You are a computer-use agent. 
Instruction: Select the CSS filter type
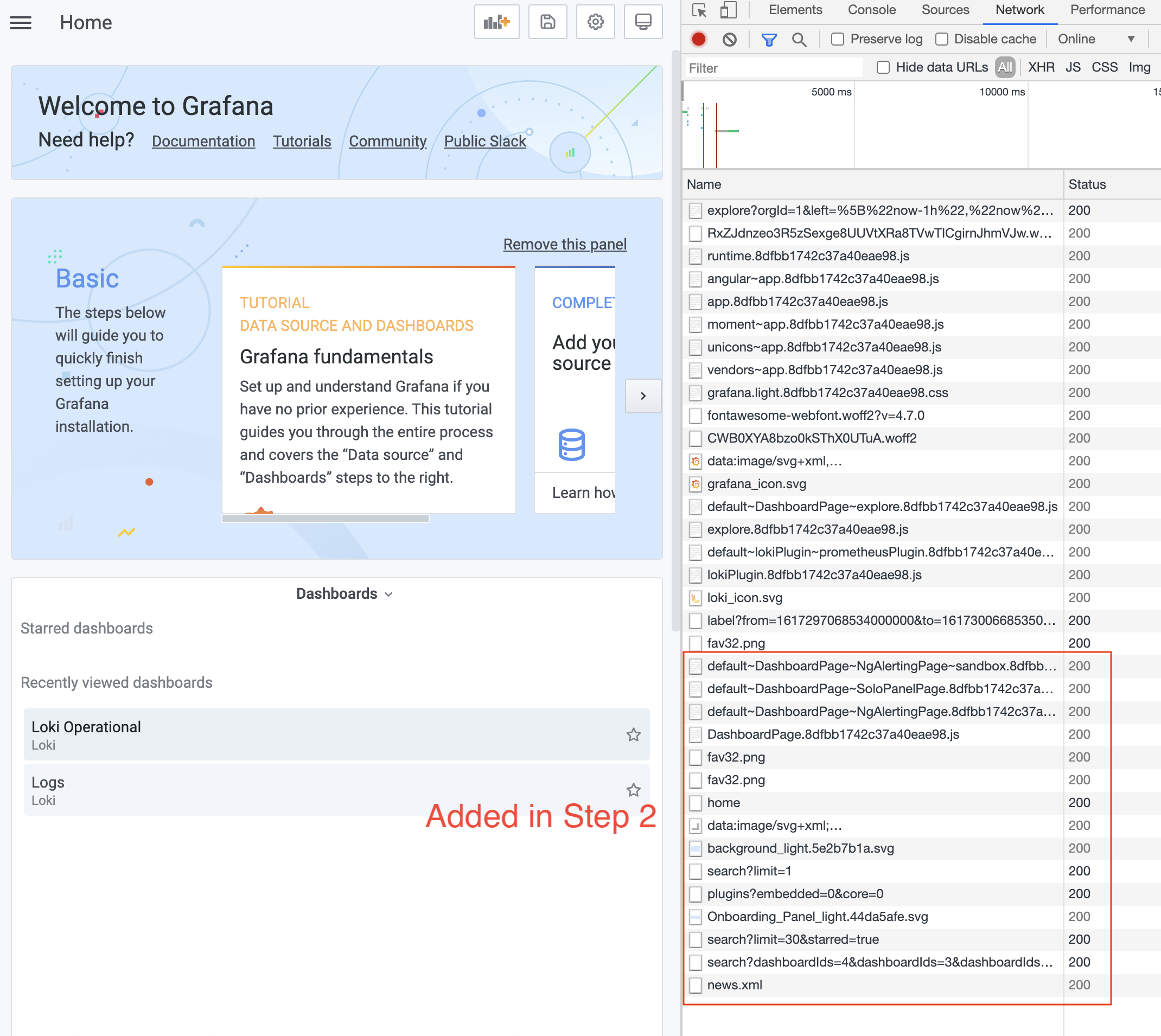click(1104, 67)
